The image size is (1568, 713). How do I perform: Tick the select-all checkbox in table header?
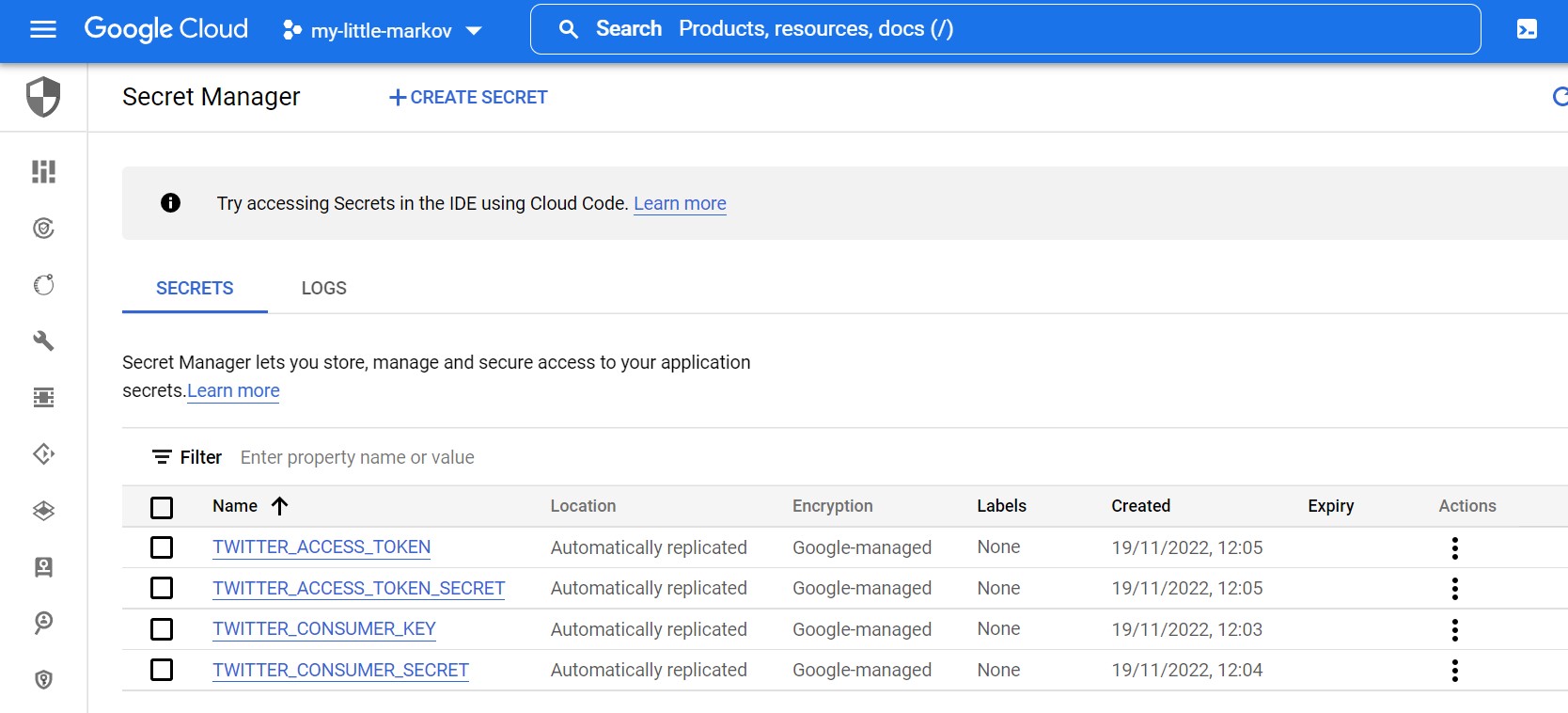[x=162, y=507]
